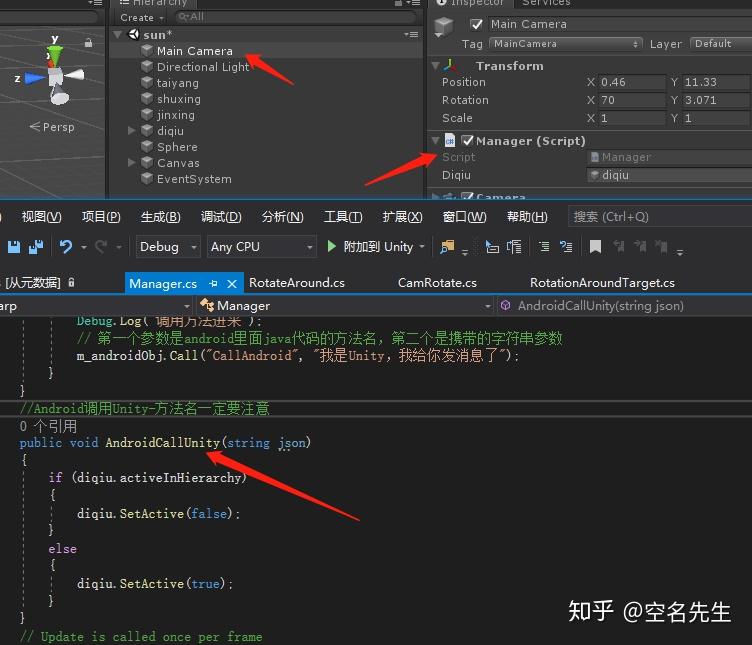Screen dimensions: 752x645
Task: Open the 生成(B) menu
Action: click(x=161, y=217)
